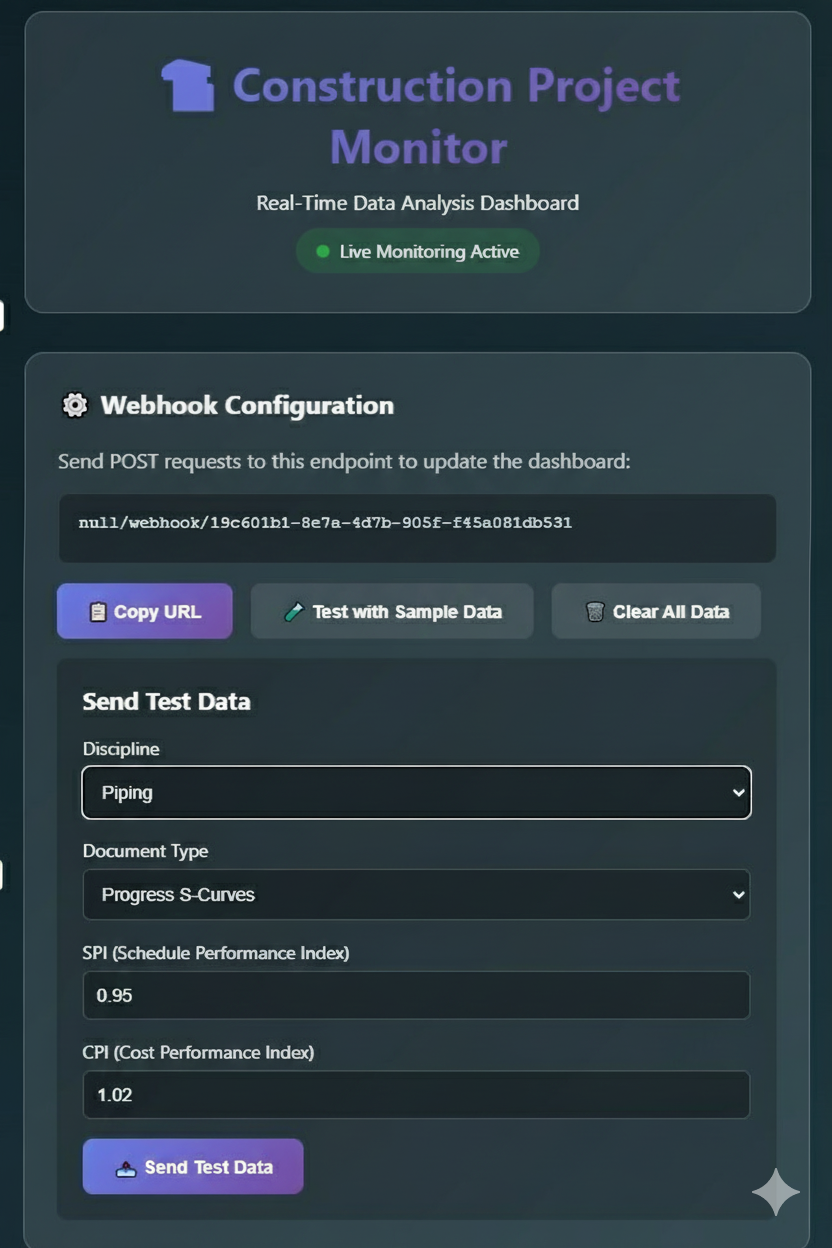Click the Webhook Configuration heading text
Screen dimensions: 832x1248
click(x=247, y=405)
